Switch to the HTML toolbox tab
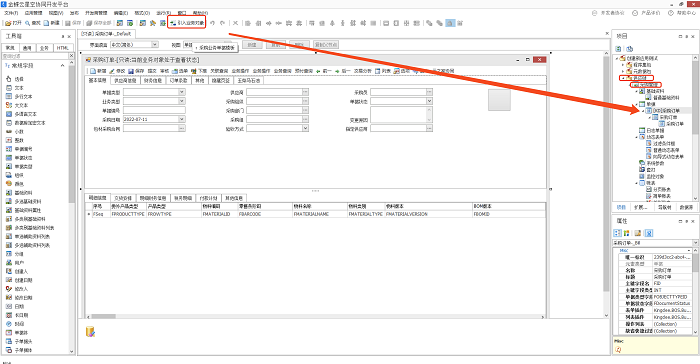The width and height of the screenshot is (700, 364). [62, 48]
